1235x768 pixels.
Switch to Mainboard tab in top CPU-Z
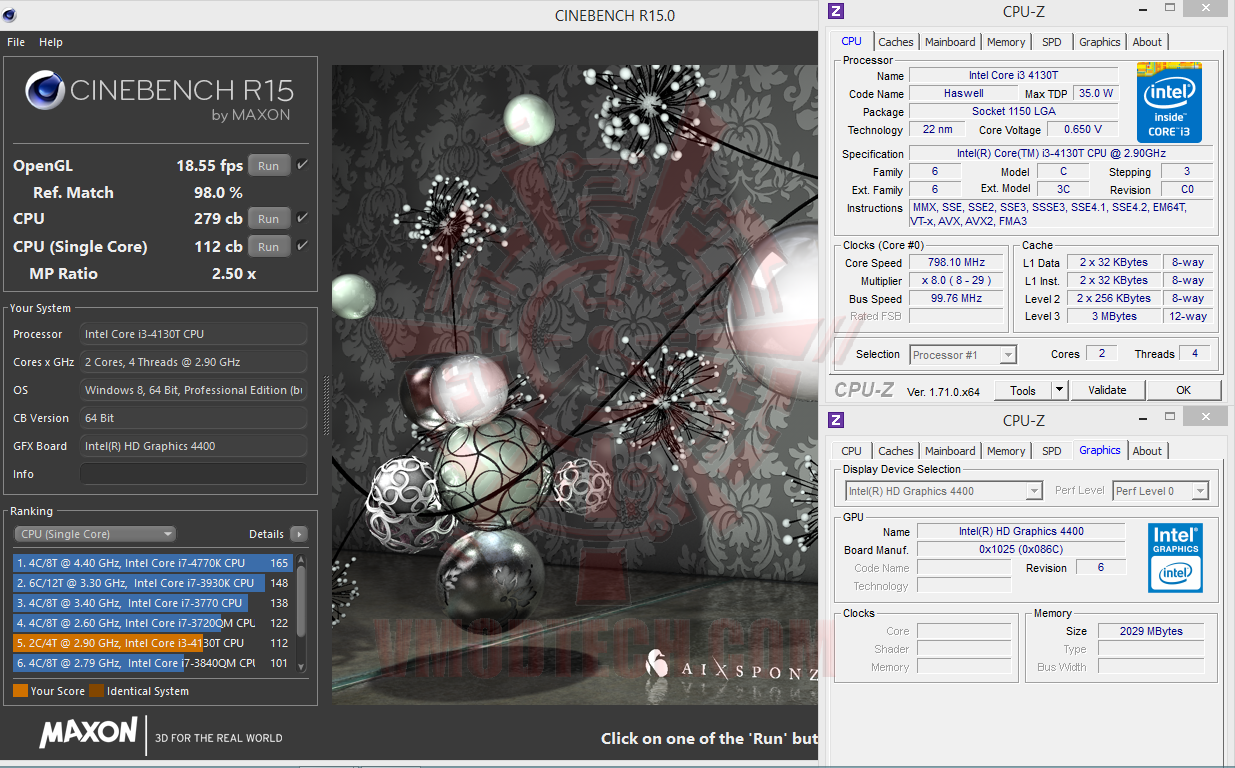(950, 42)
